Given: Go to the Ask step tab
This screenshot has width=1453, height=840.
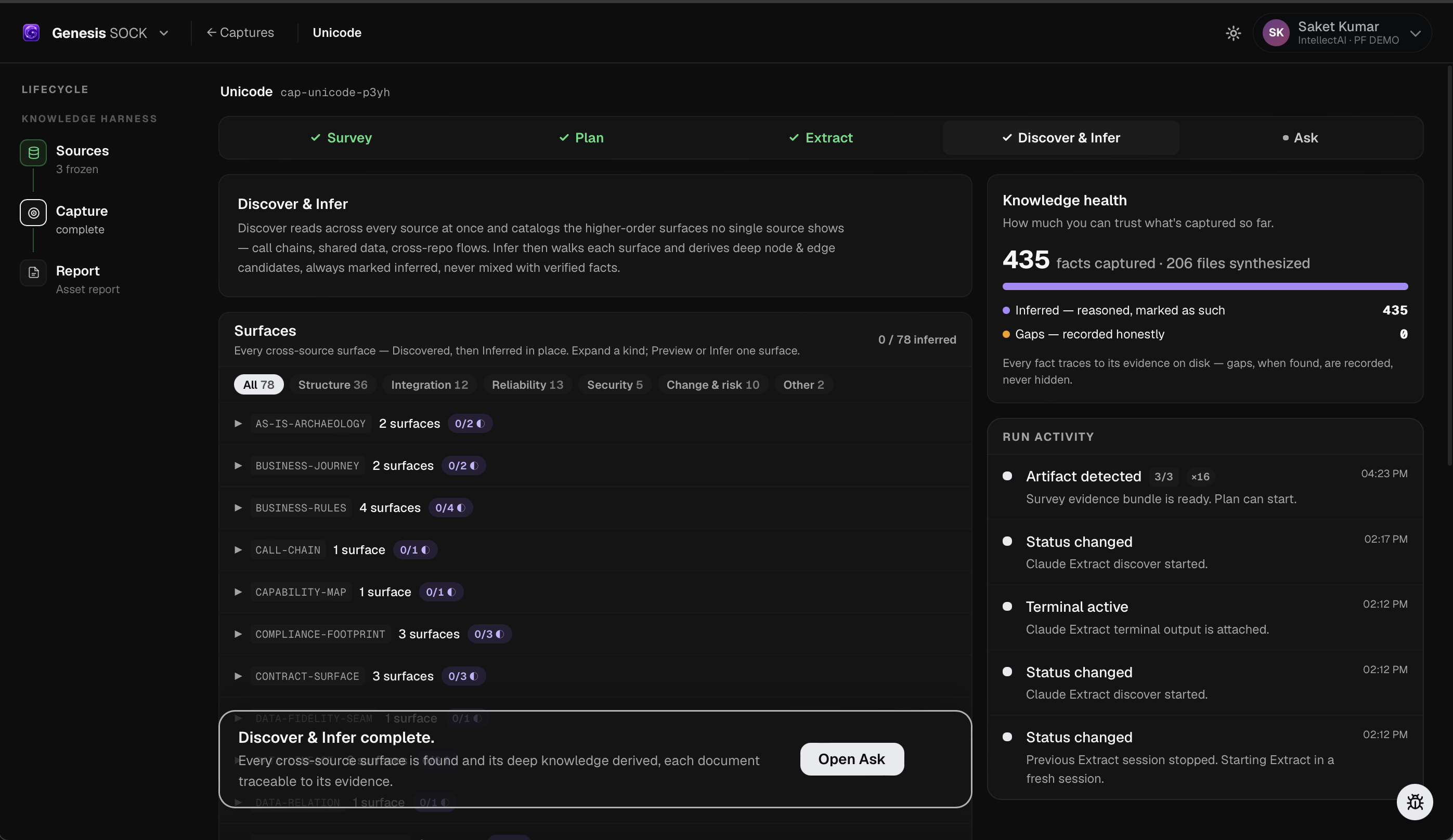Looking at the screenshot, I should click(1300, 138).
